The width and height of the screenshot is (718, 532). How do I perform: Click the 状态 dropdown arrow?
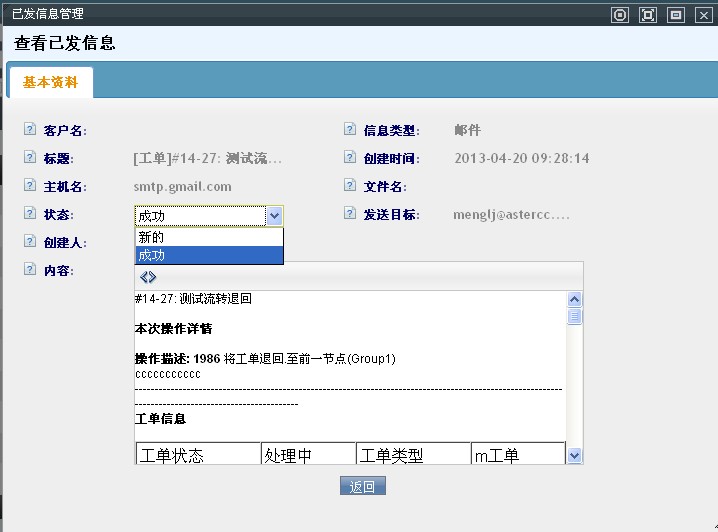(x=275, y=216)
